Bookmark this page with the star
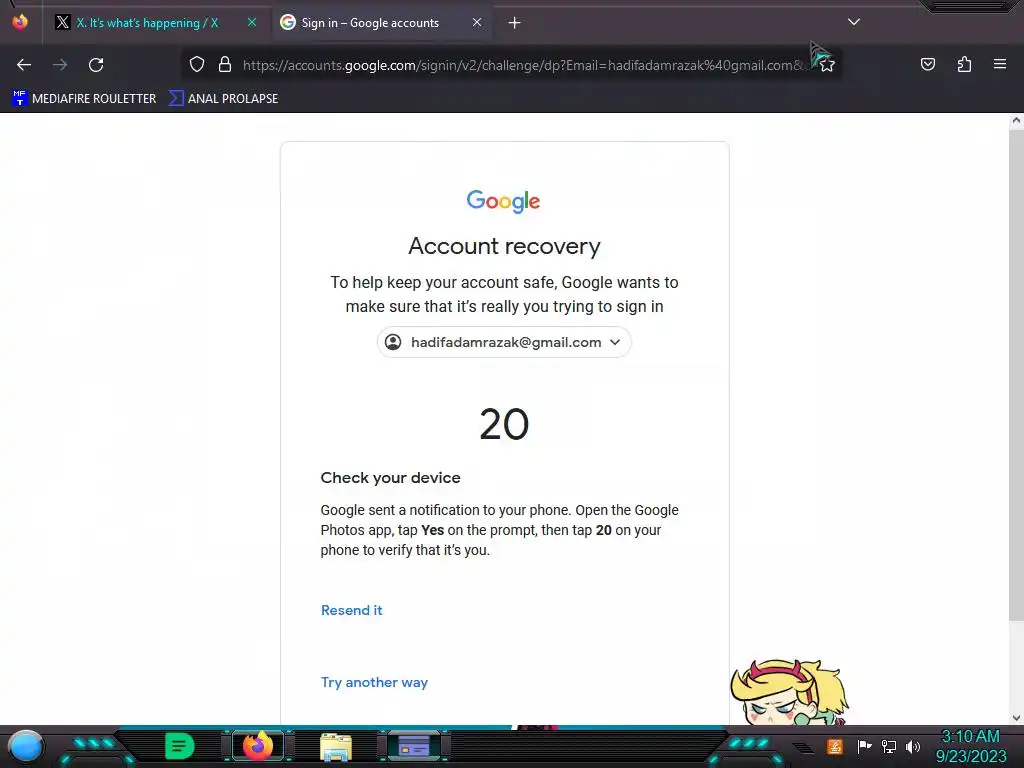 coord(827,65)
